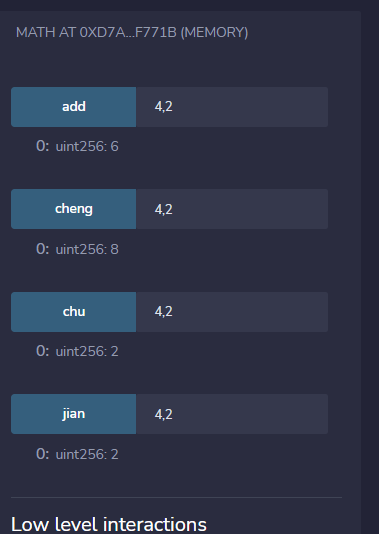Click the cheng output uint256: 8
This screenshot has width=379, height=534.
pyautogui.click(x=87, y=249)
